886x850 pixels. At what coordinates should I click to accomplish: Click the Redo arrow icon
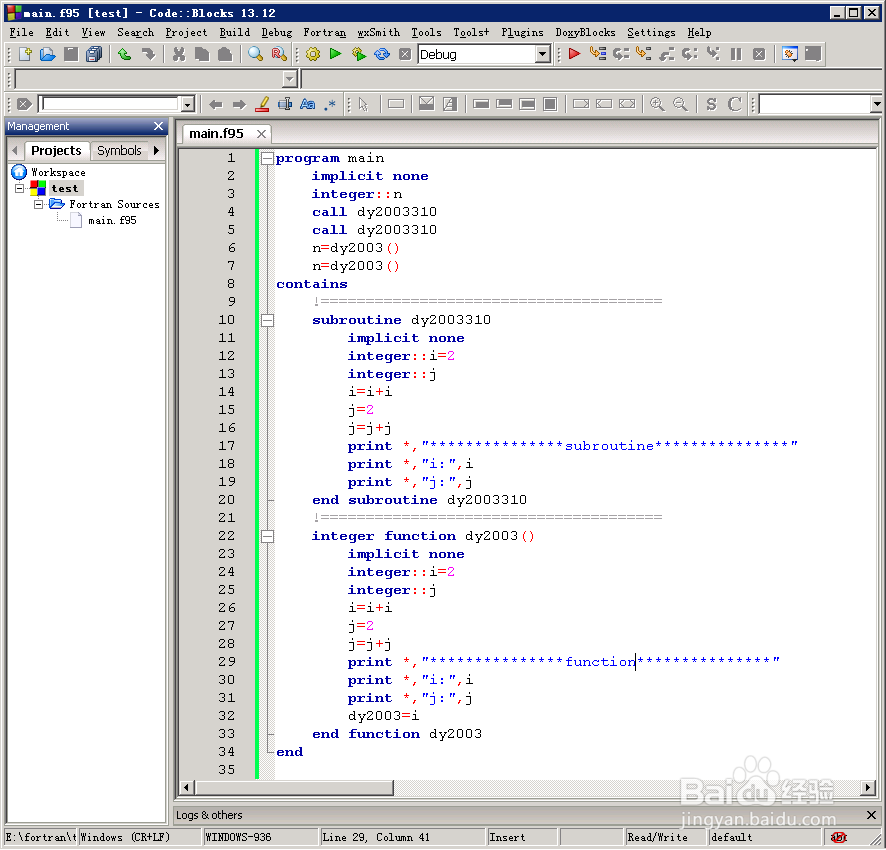(147, 54)
